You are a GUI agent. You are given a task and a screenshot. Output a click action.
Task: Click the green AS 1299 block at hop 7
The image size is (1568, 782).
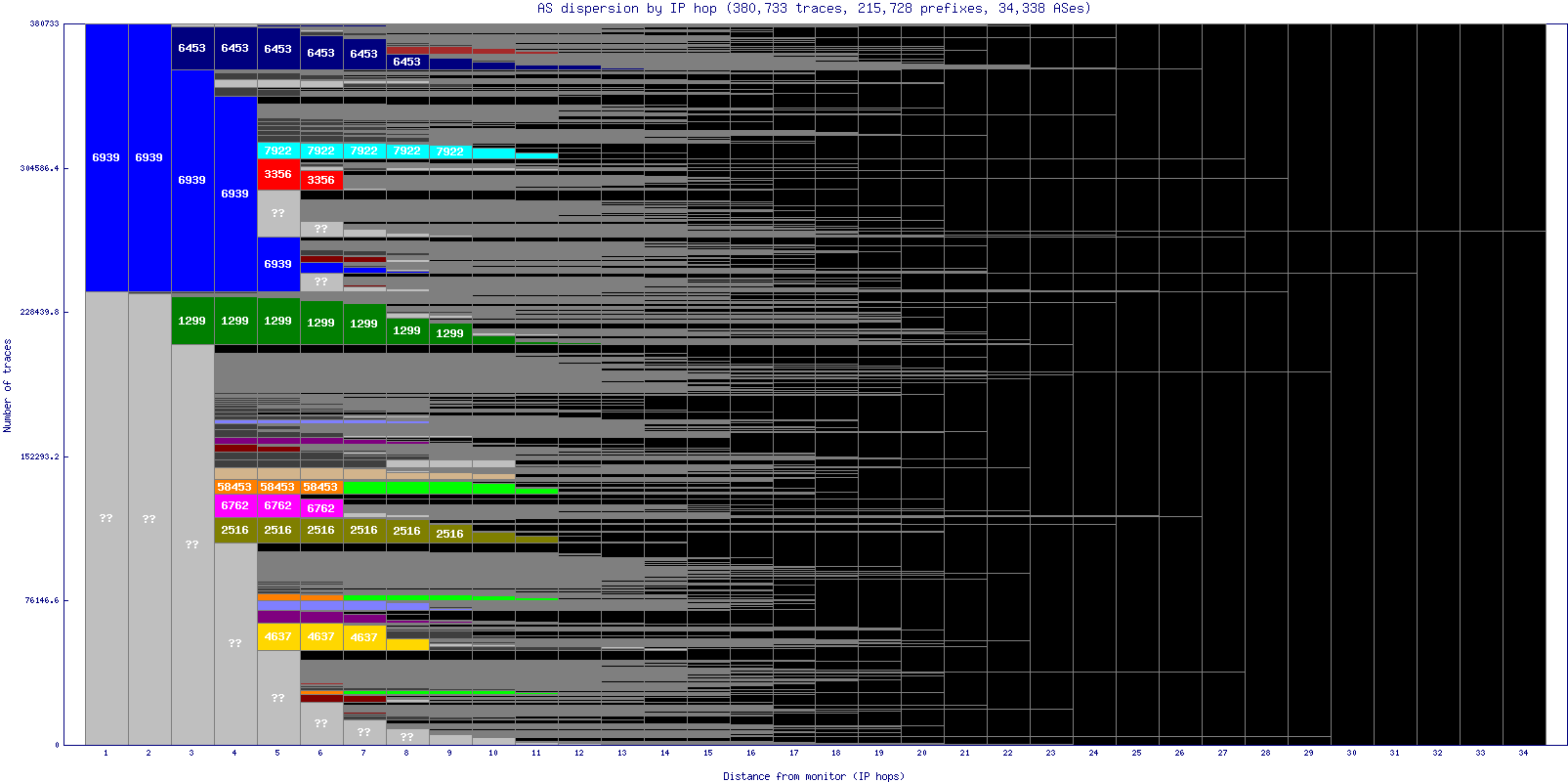364,324
